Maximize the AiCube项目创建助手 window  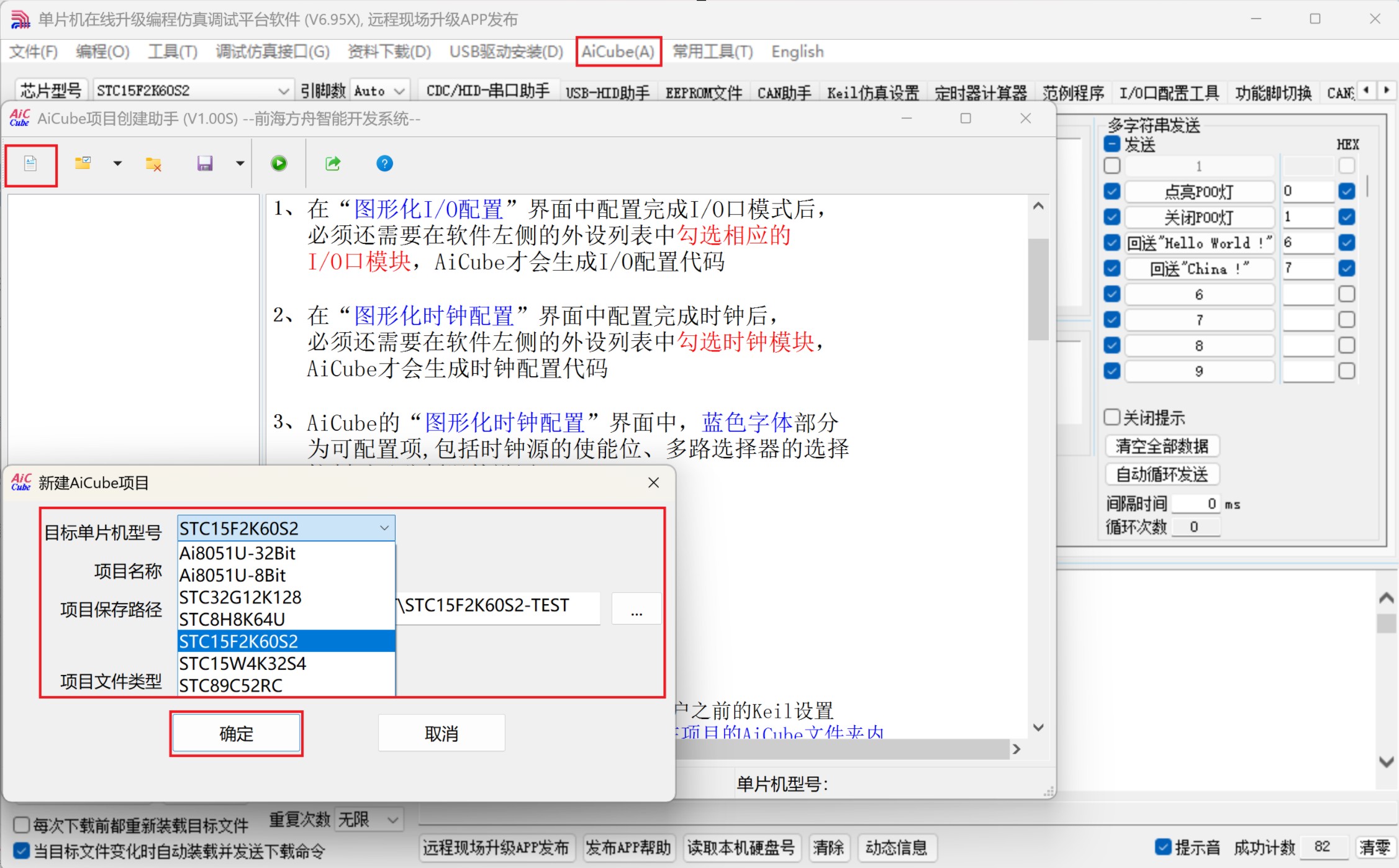966,118
